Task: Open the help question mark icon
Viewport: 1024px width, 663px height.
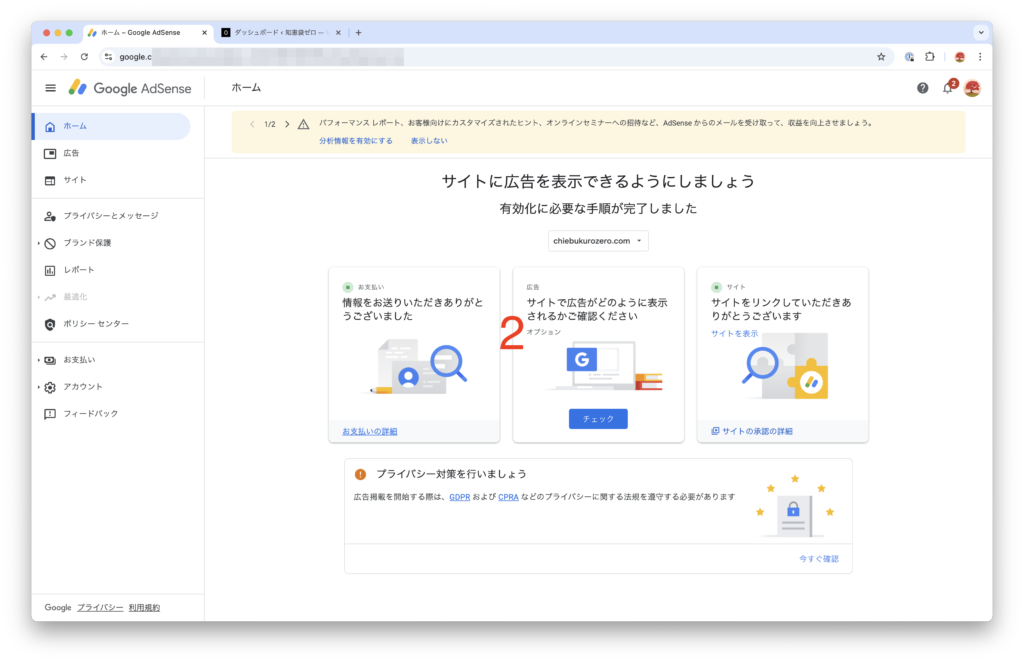Action: tap(922, 88)
